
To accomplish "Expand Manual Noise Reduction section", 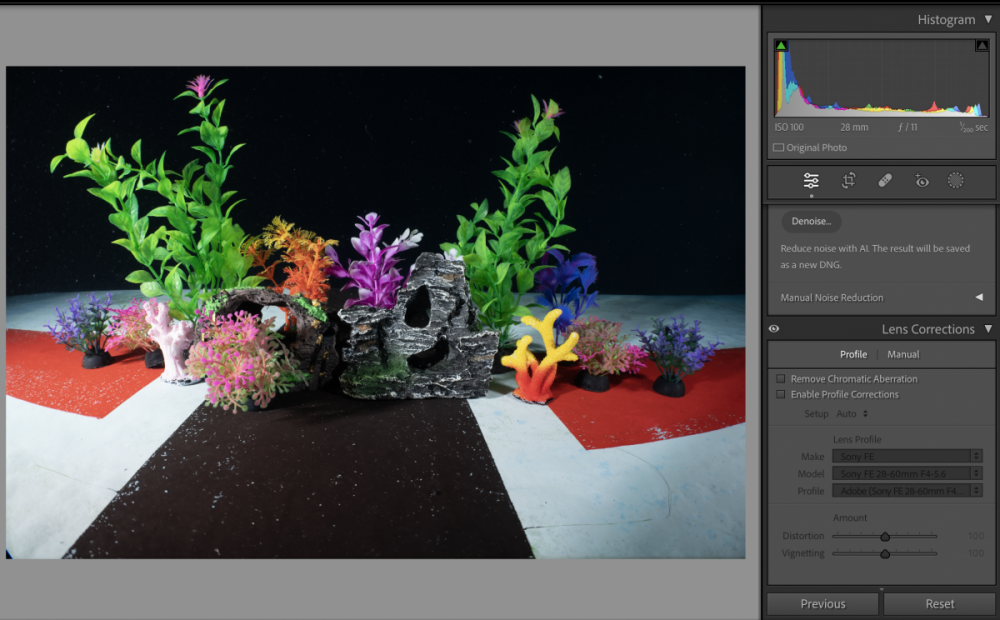I will pyautogui.click(x=979, y=297).
